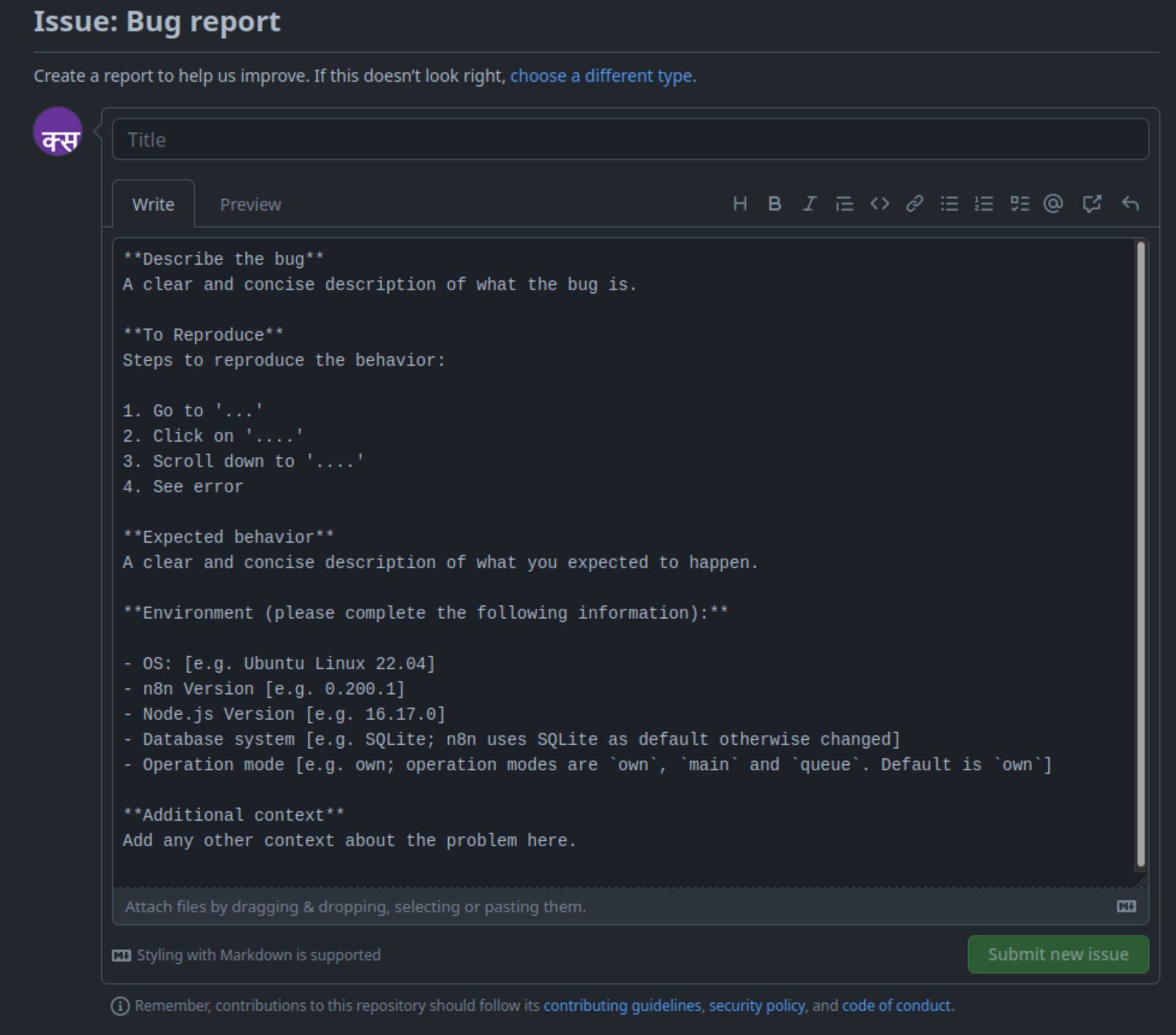Switch to the Preview tab
This screenshot has width=1176, height=1035.
(x=250, y=204)
